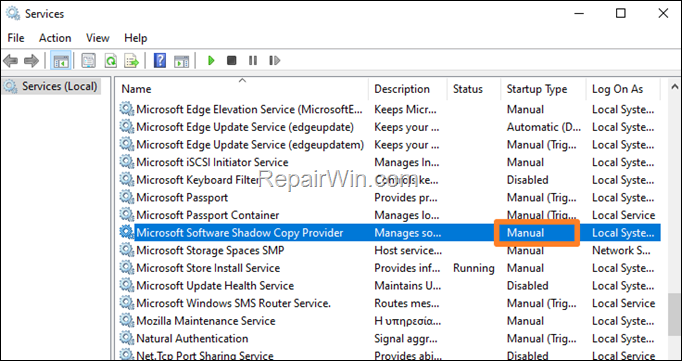This screenshot has width=682, height=361.
Task: Click Host service... description text
Action: (x=408, y=251)
